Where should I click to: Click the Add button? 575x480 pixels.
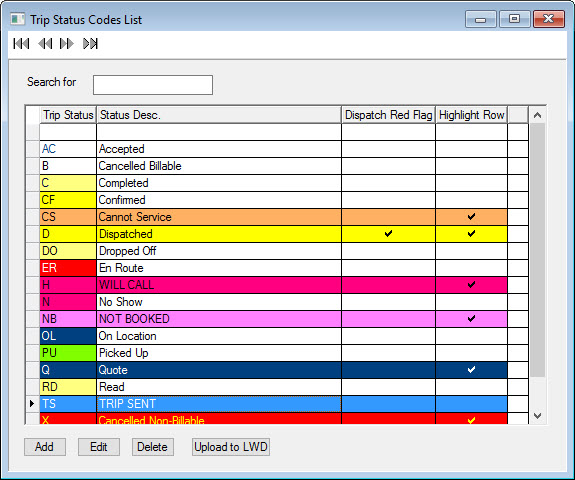pyautogui.click(x=45, y=447)
